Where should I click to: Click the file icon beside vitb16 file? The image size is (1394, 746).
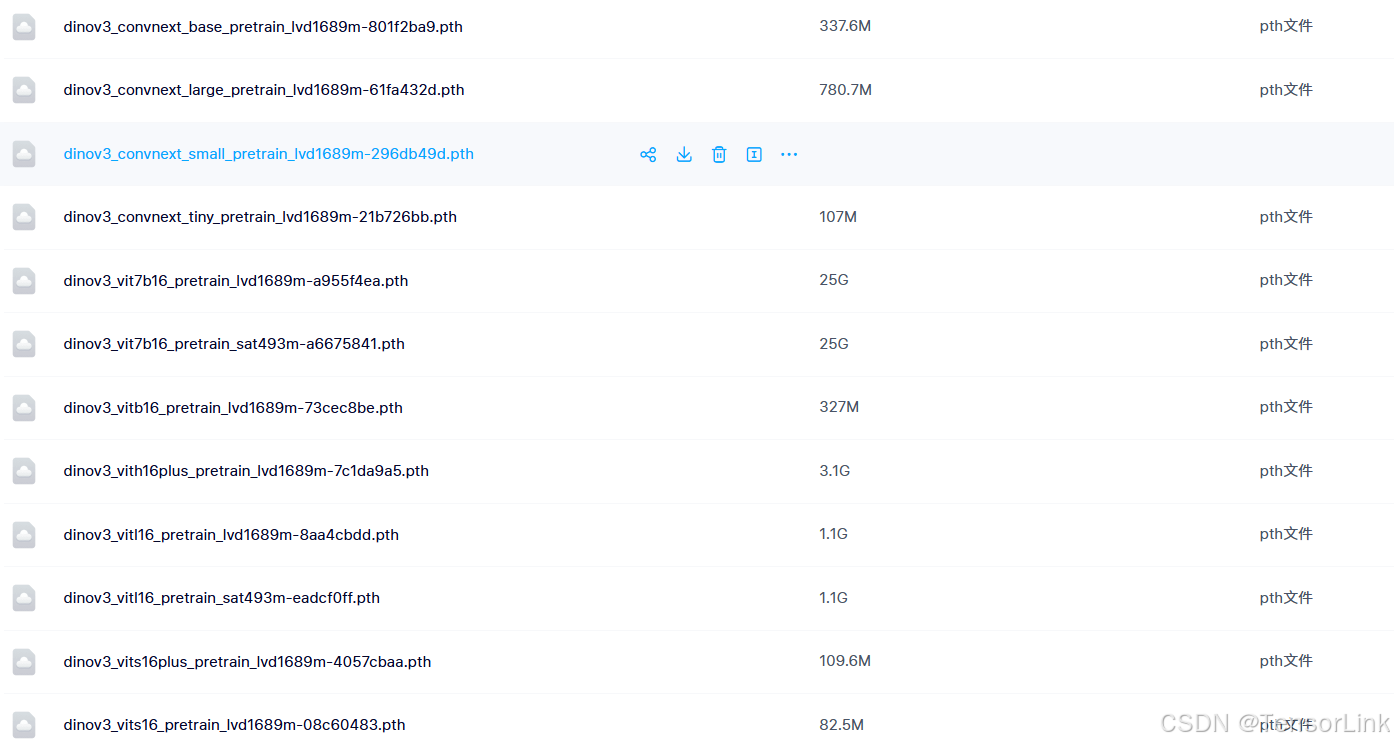coord(24,408)
